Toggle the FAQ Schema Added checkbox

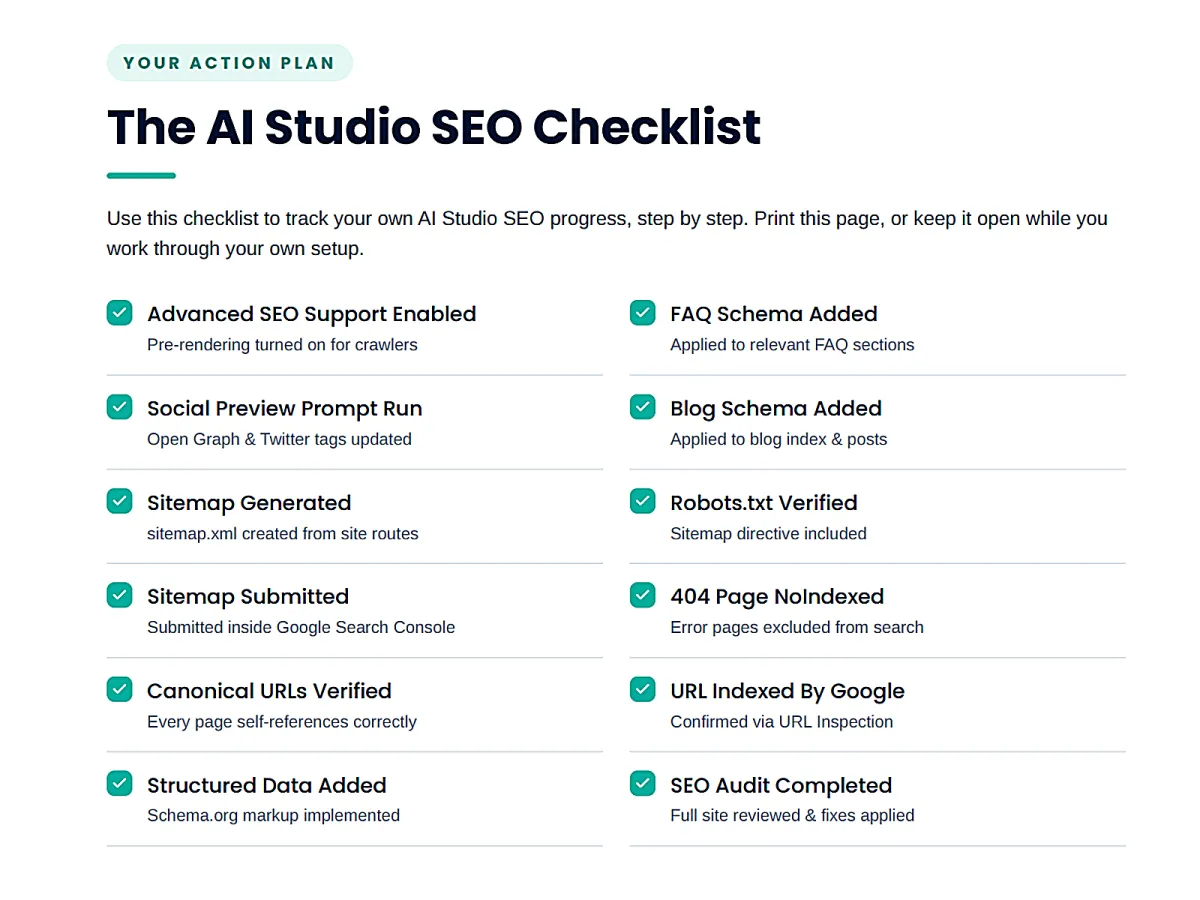[642, 313]
